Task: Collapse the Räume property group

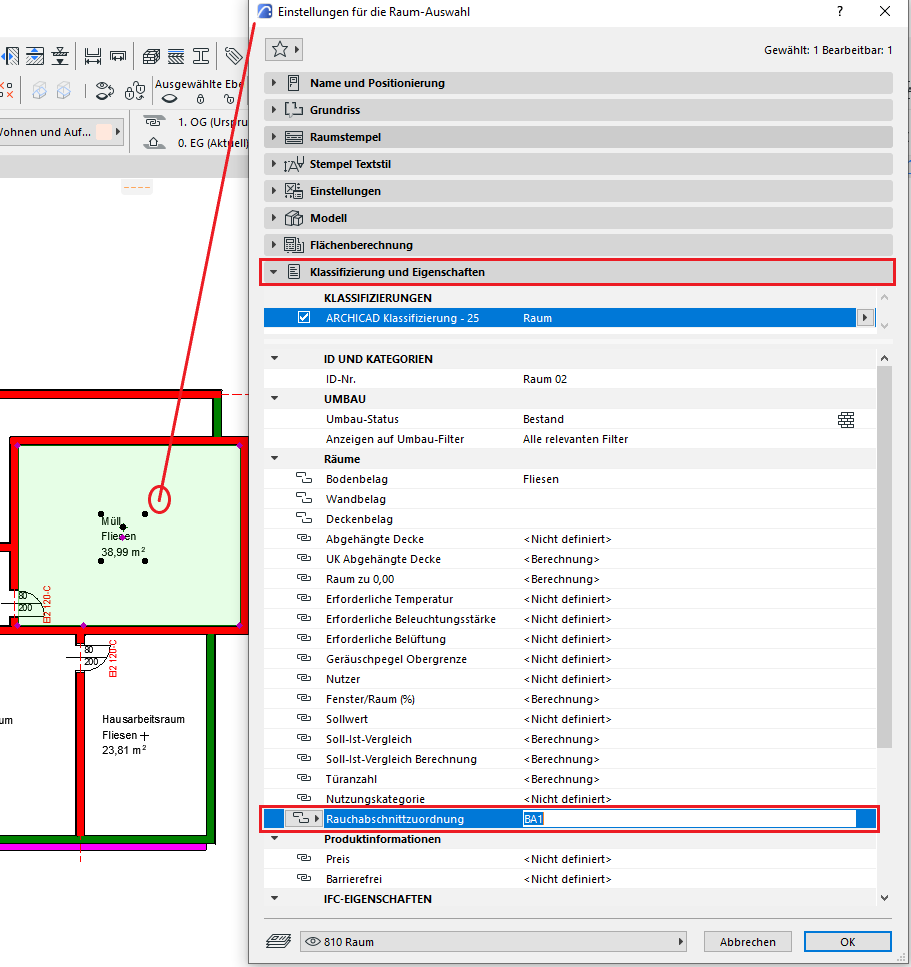Action: [274, 459]
